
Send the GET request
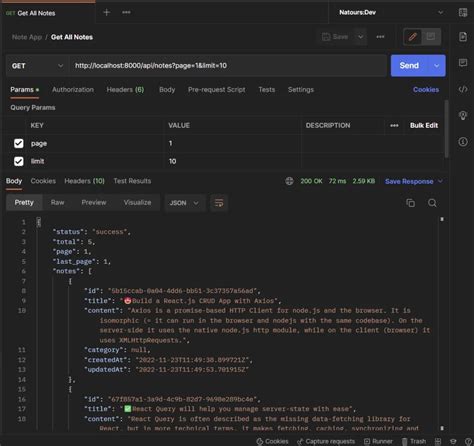point(409,66)
